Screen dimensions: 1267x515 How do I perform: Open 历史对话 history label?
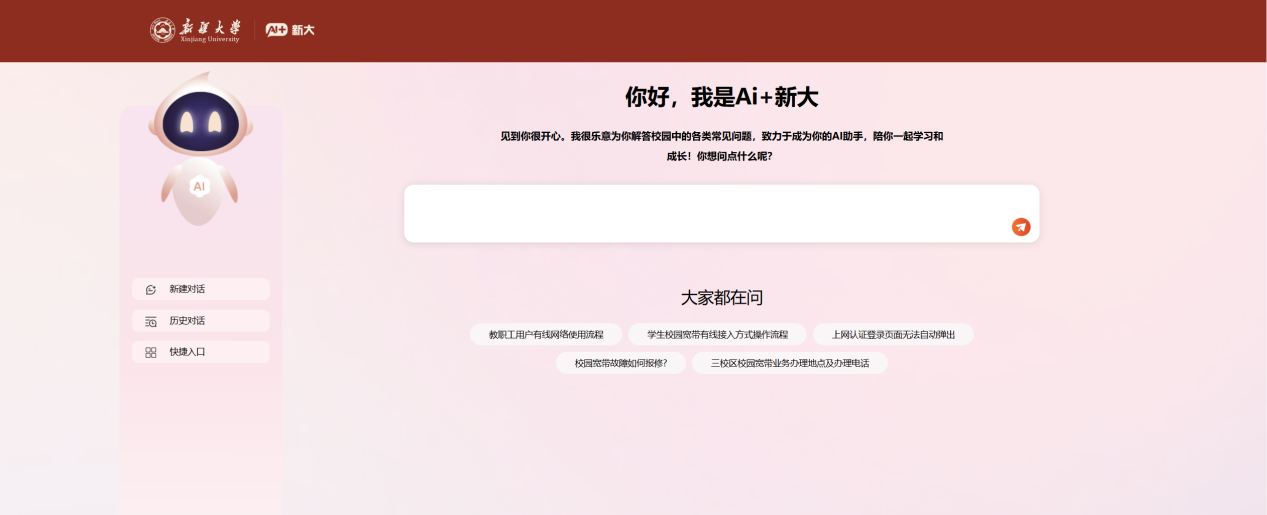187,321
